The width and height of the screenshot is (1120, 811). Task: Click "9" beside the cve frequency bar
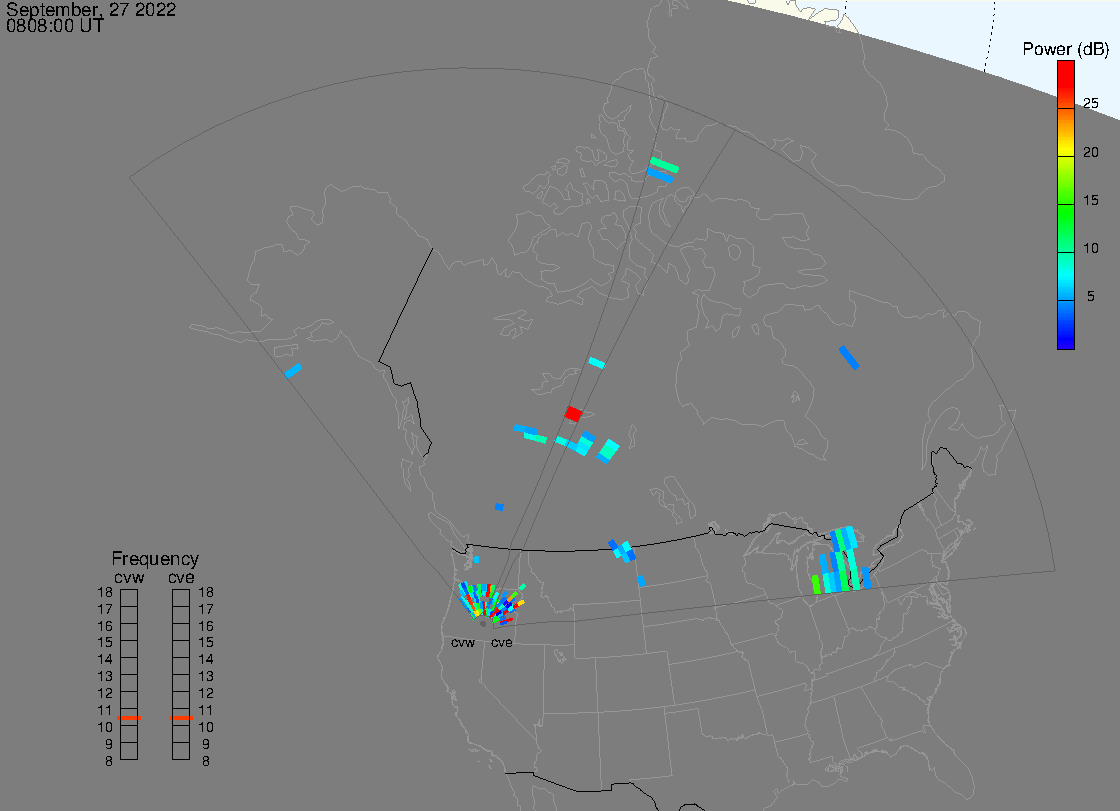click(206, 745)
